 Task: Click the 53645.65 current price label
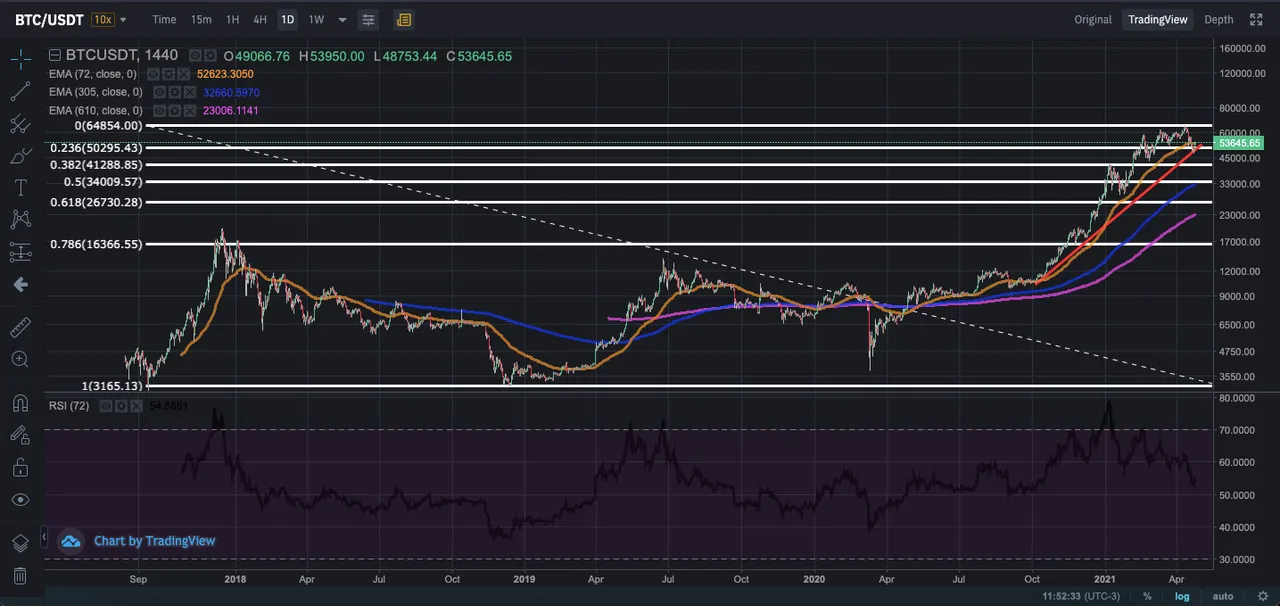point(1238,143)
